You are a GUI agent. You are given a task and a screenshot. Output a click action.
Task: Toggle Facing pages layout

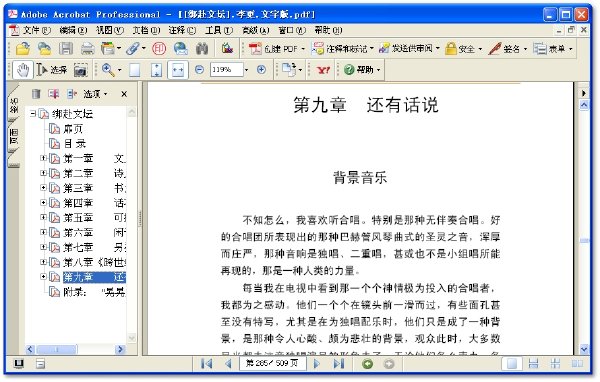[x=577, y=364]
